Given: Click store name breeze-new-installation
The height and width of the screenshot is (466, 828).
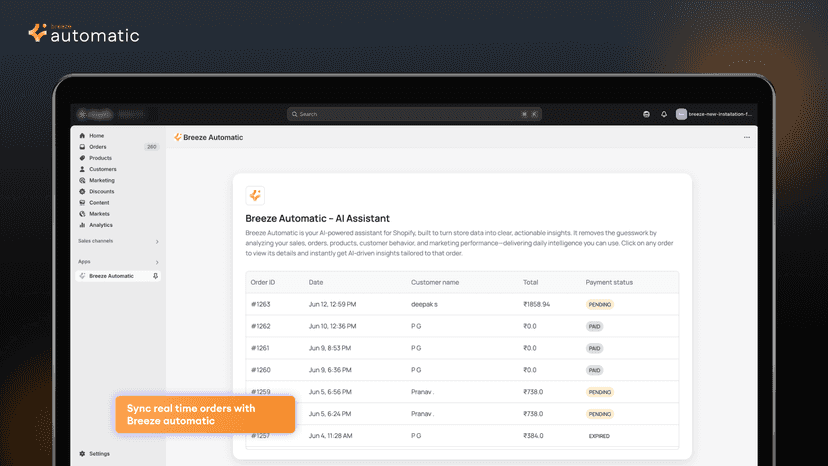Looking at the screenshot, I should click(720, 114).
